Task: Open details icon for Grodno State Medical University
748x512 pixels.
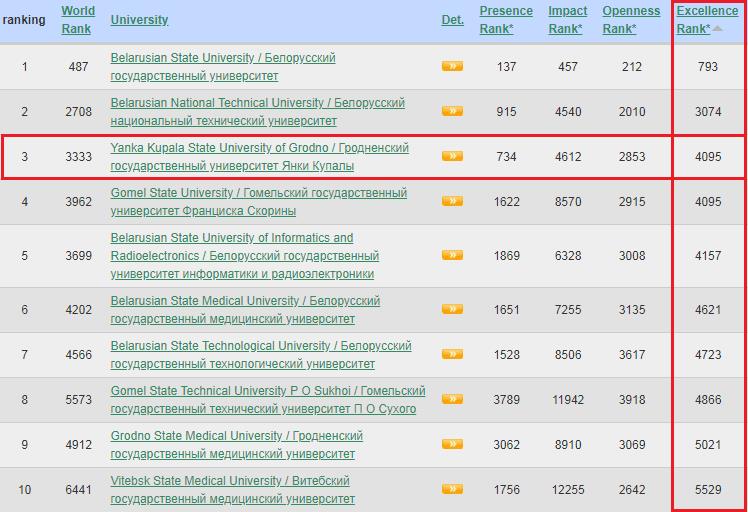Action: tap(452, 444)
